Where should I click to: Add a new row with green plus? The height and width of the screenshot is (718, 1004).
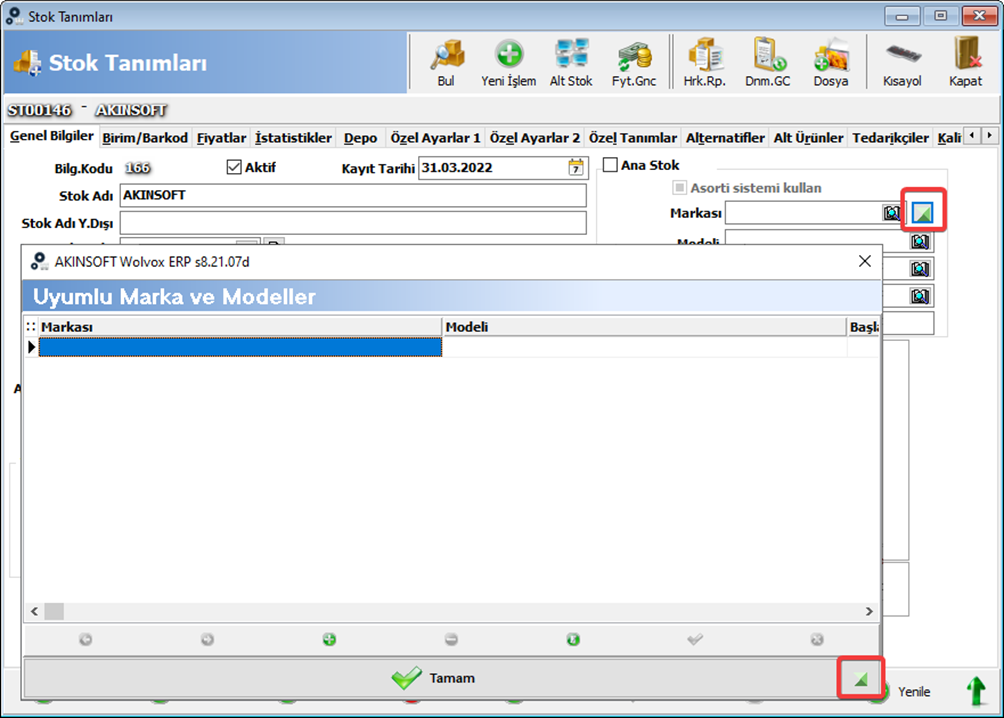click(x=329, y=639)
